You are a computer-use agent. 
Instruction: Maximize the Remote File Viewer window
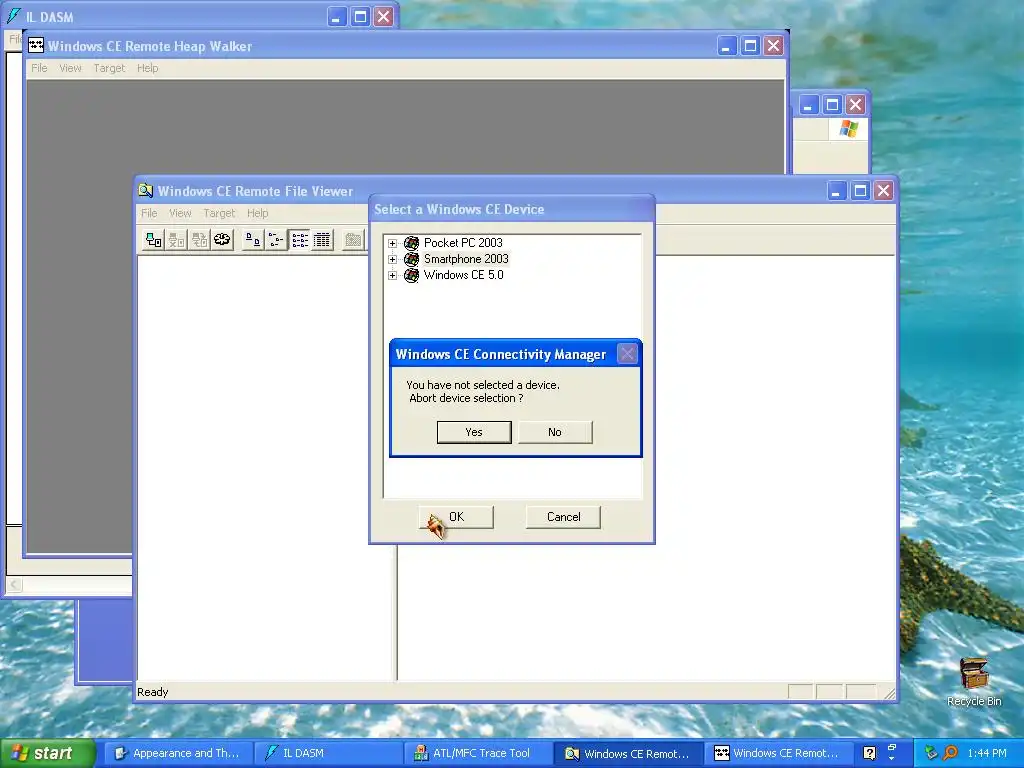click(x=860, y=191)
